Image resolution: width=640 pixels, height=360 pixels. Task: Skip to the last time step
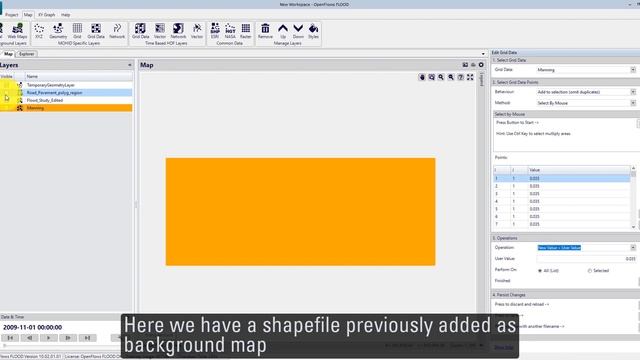(x=87, y=338)
